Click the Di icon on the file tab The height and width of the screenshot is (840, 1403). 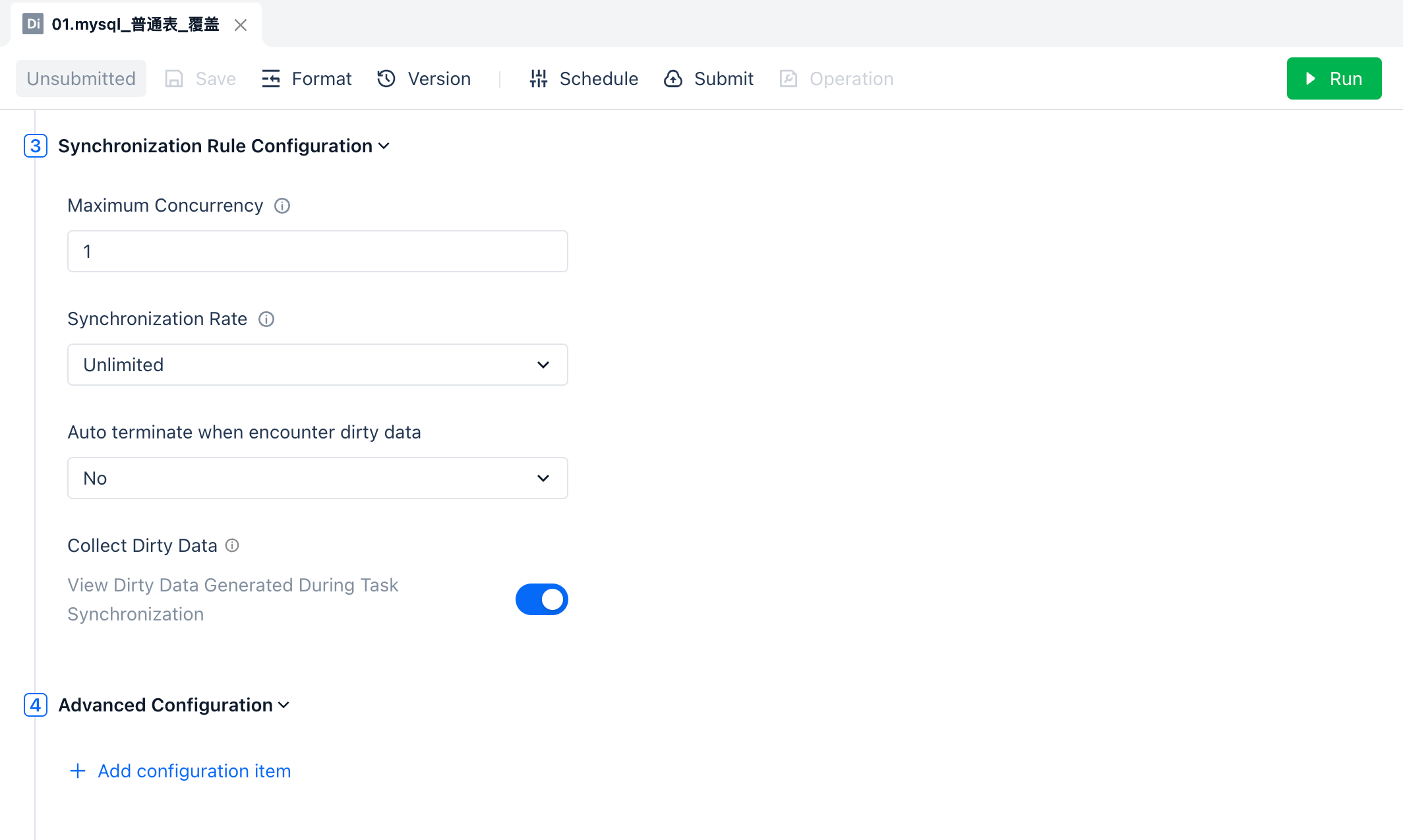[x=33, y=24]
